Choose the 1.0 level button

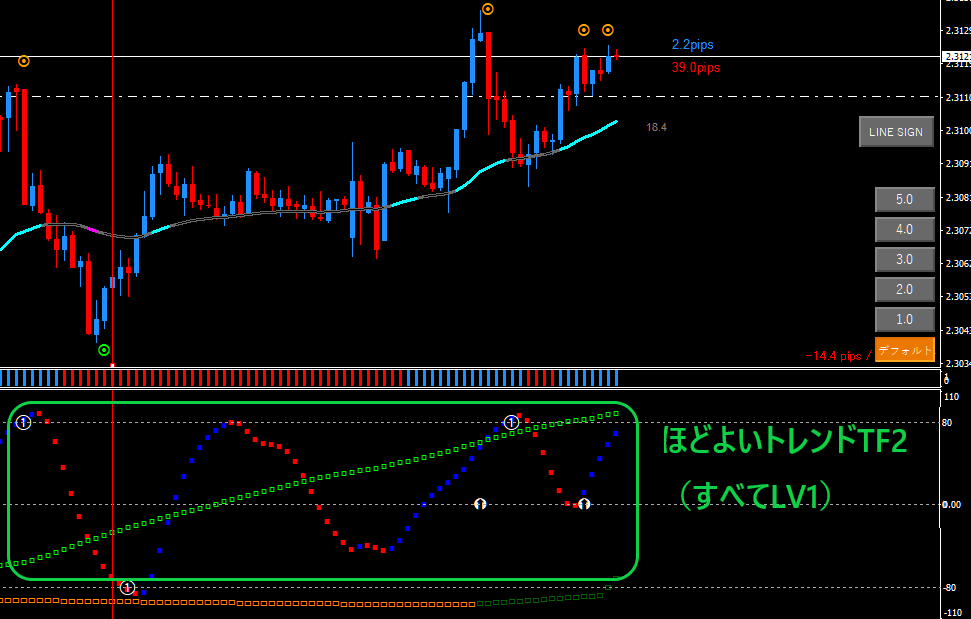tap(904, 320)
